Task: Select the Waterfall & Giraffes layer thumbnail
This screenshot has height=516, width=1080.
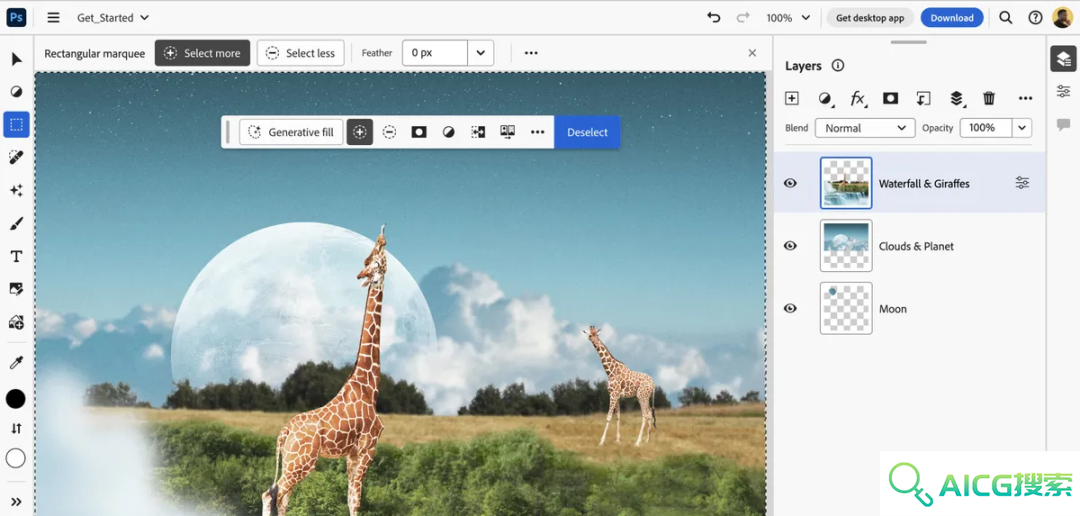Action: coord(846,183)
